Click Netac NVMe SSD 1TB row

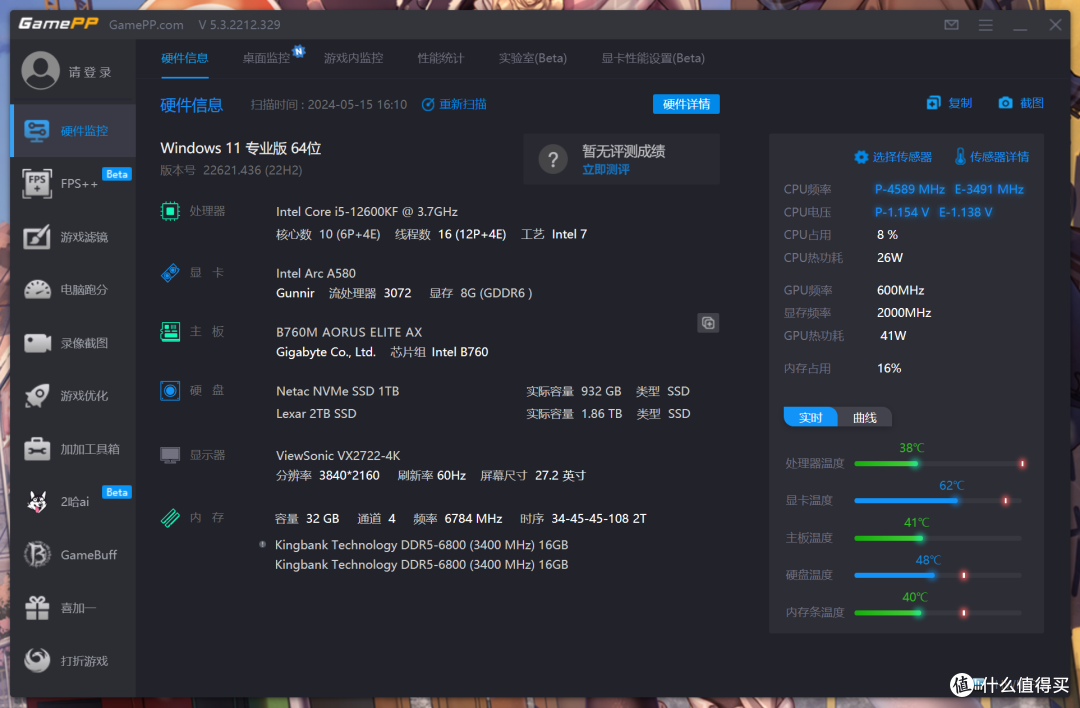click(483, 391)
